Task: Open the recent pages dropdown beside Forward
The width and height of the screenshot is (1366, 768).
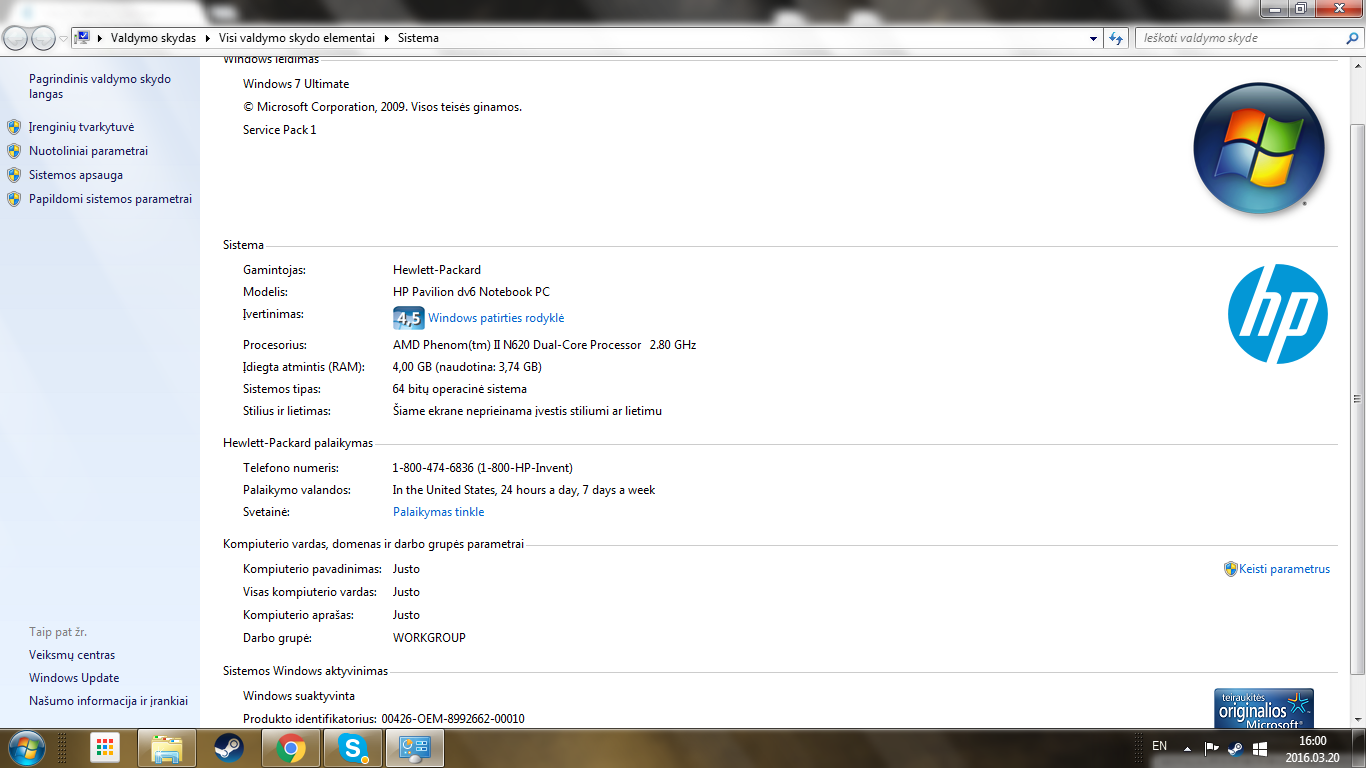Action: coord(64,39)
